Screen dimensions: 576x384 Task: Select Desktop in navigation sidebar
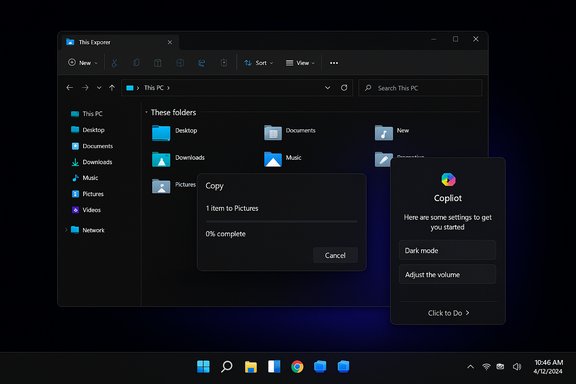click(x=88, y=130)
